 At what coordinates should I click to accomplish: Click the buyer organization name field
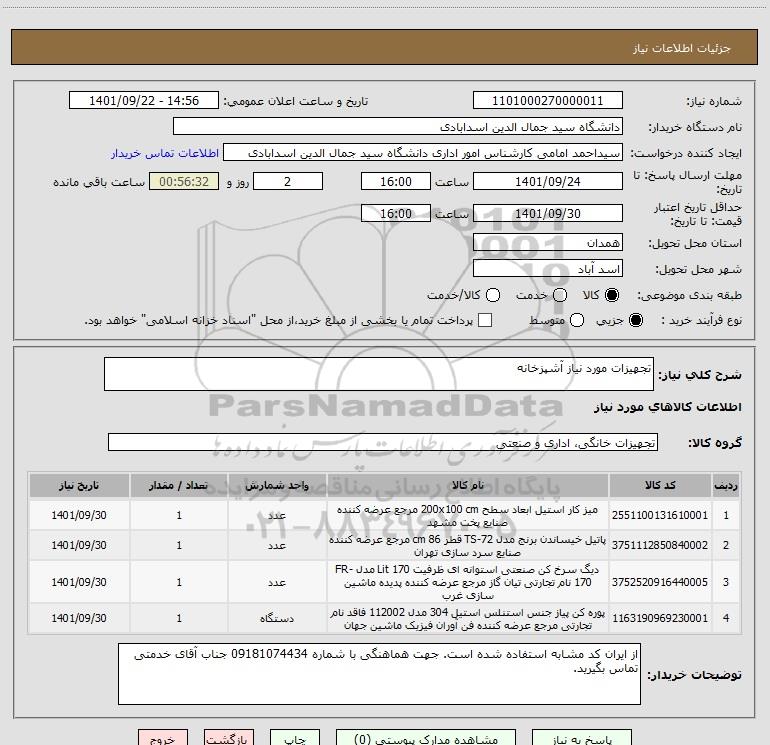click(x=398, y=127)
